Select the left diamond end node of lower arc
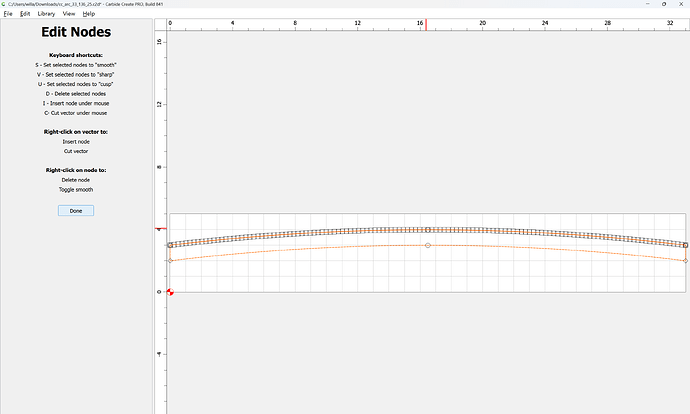 (170, 260)
